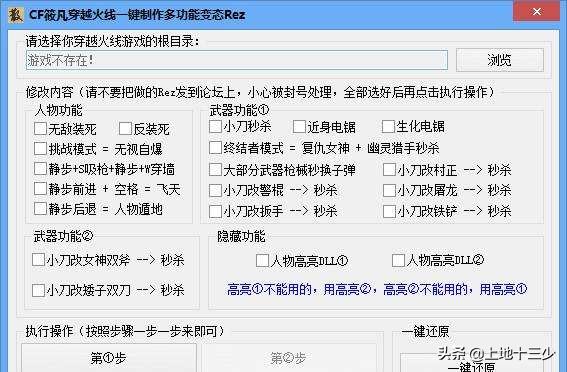Check the 生化电锯 option
The width and height of the screenshot is (567, 372).
click(x=388, y=127)
